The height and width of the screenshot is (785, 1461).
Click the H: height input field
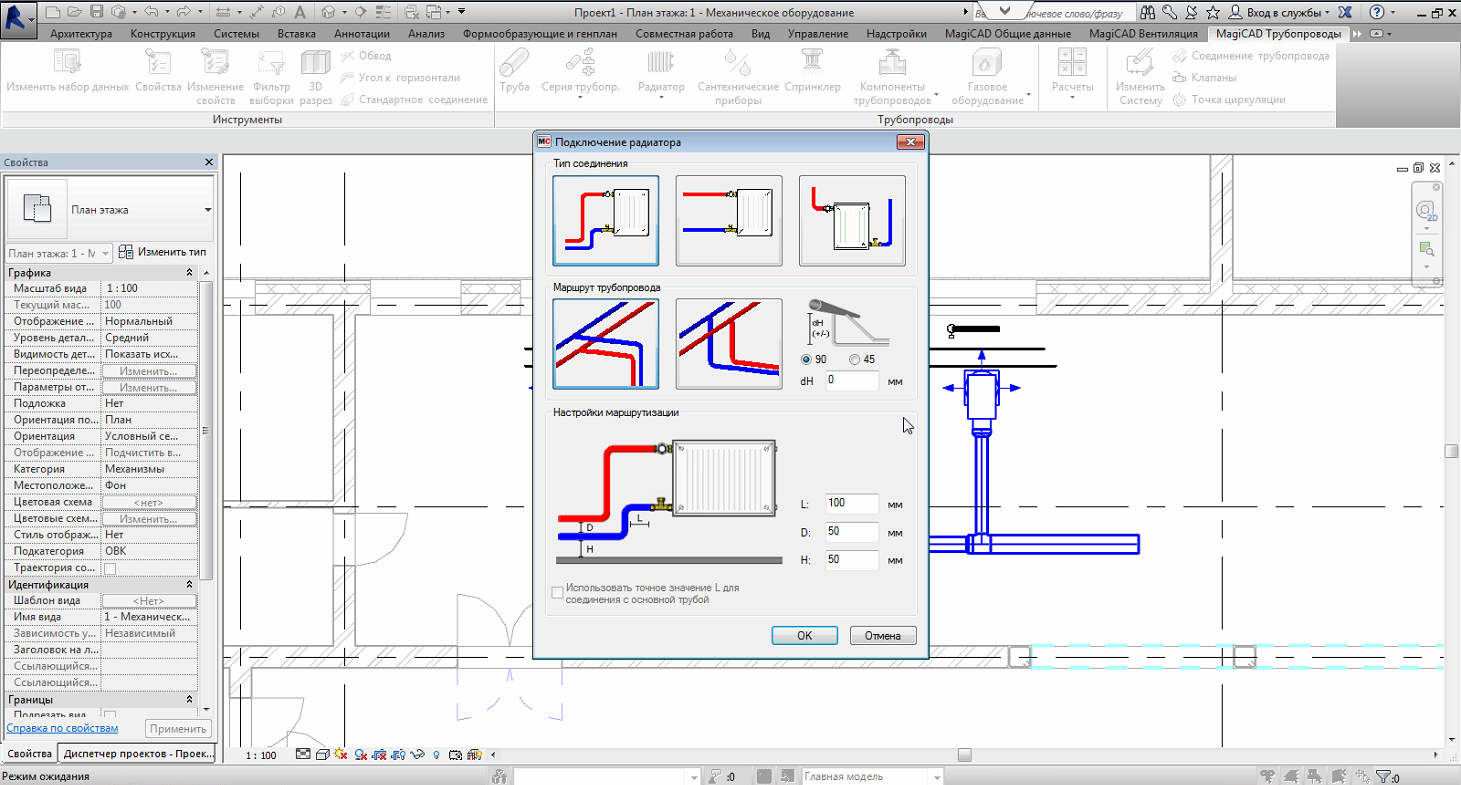[x=852, y=560]
